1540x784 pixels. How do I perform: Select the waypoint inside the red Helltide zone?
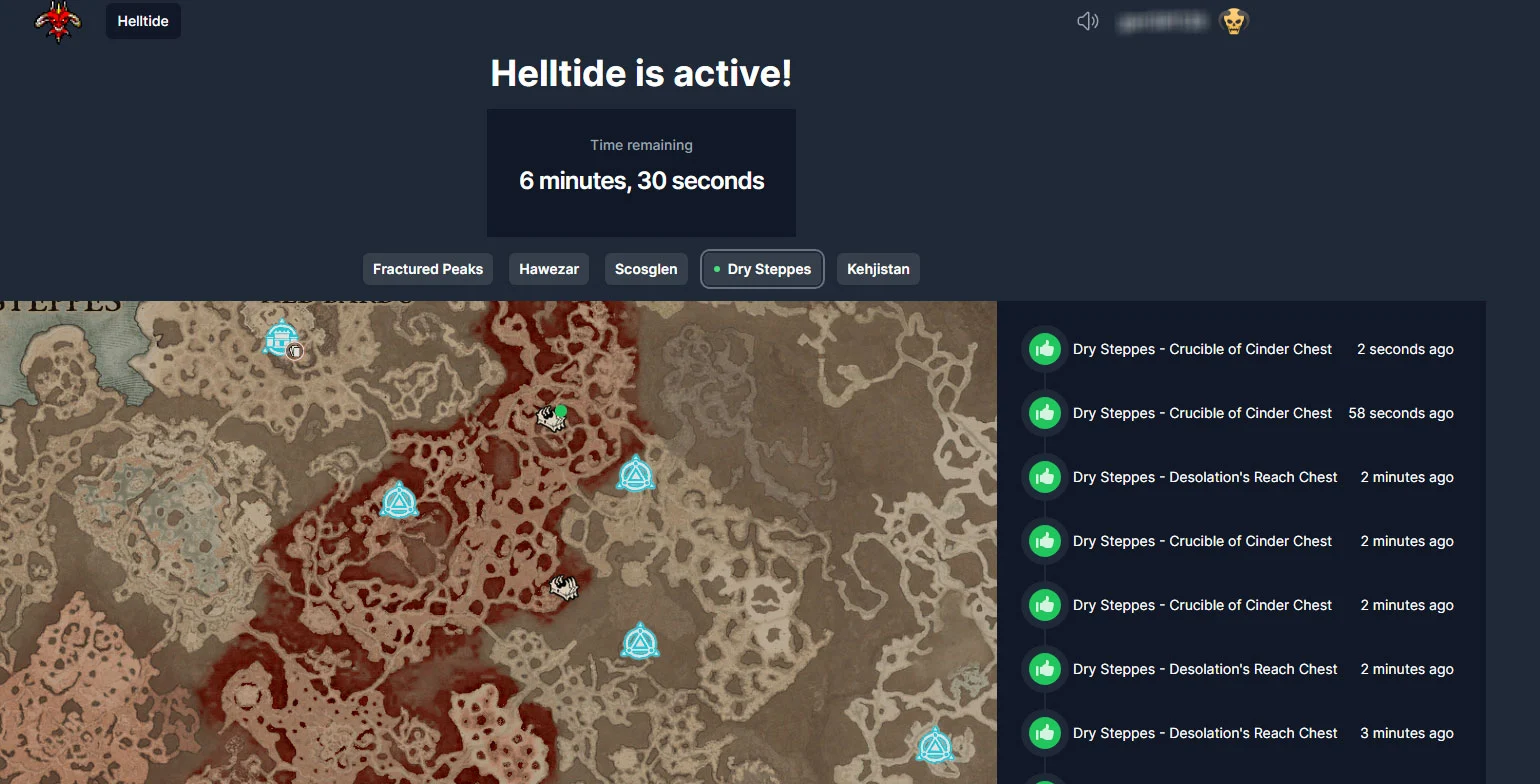(x=399, y=500)
